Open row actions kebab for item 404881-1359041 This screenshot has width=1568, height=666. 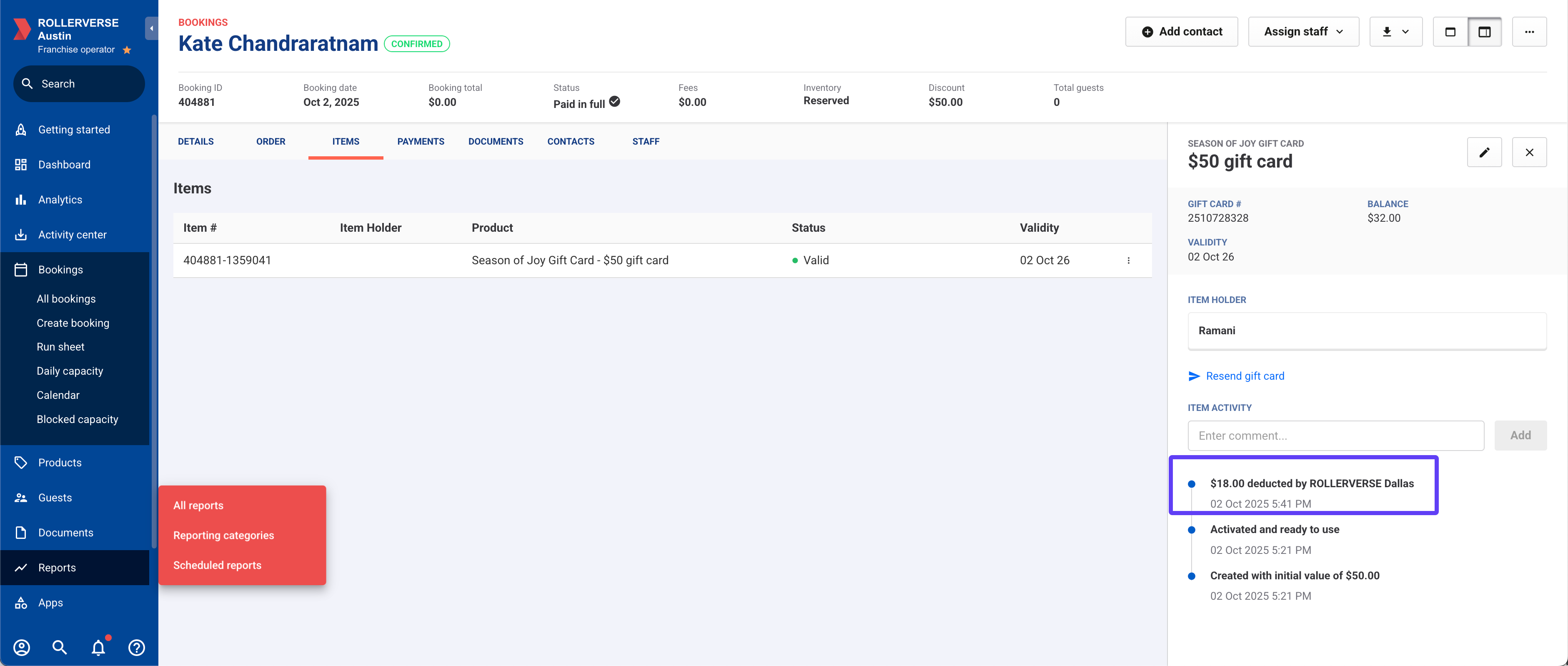pos(1128,260)
